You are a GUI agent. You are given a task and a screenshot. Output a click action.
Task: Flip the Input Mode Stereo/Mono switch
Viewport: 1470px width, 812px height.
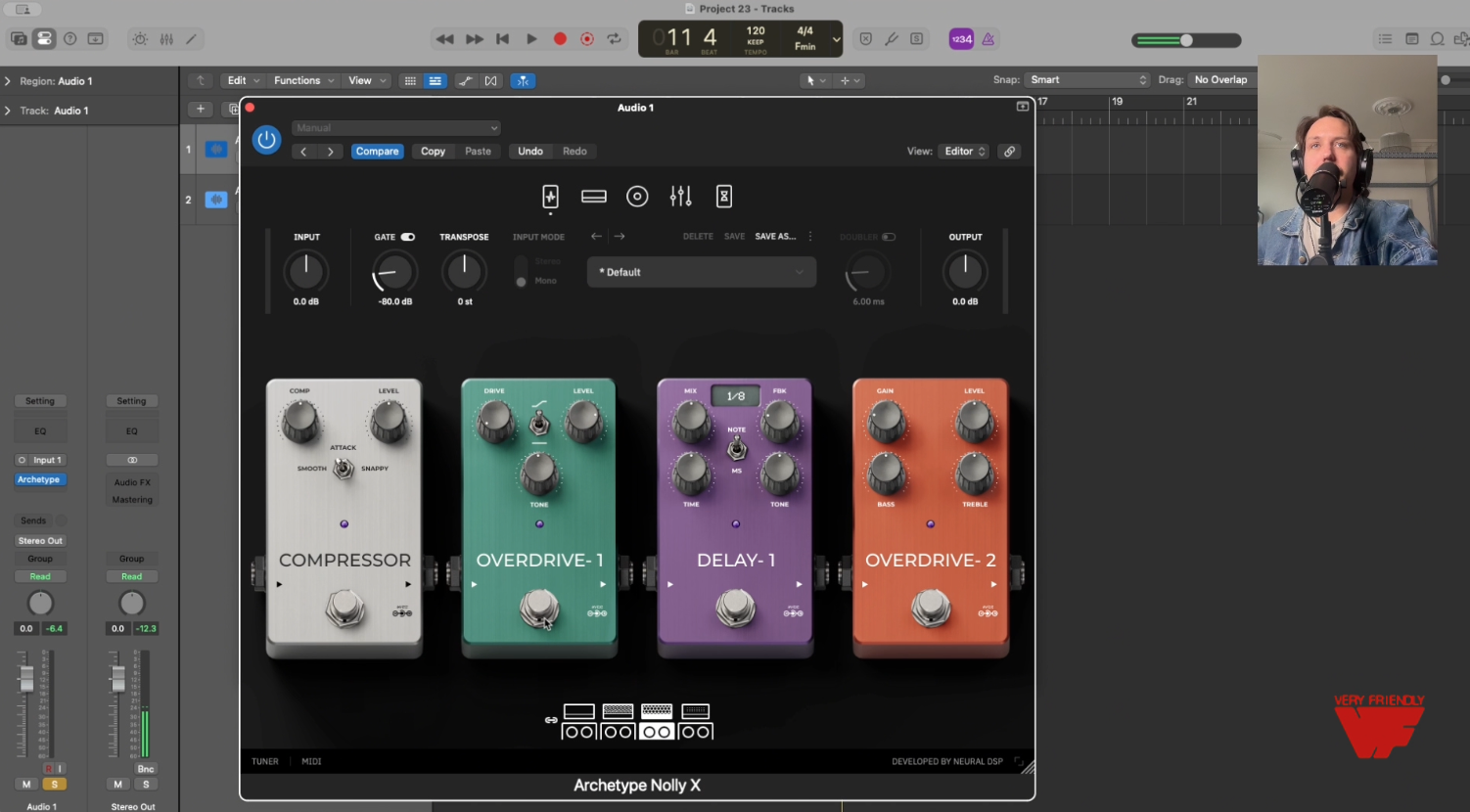click(x=521, y=272)
